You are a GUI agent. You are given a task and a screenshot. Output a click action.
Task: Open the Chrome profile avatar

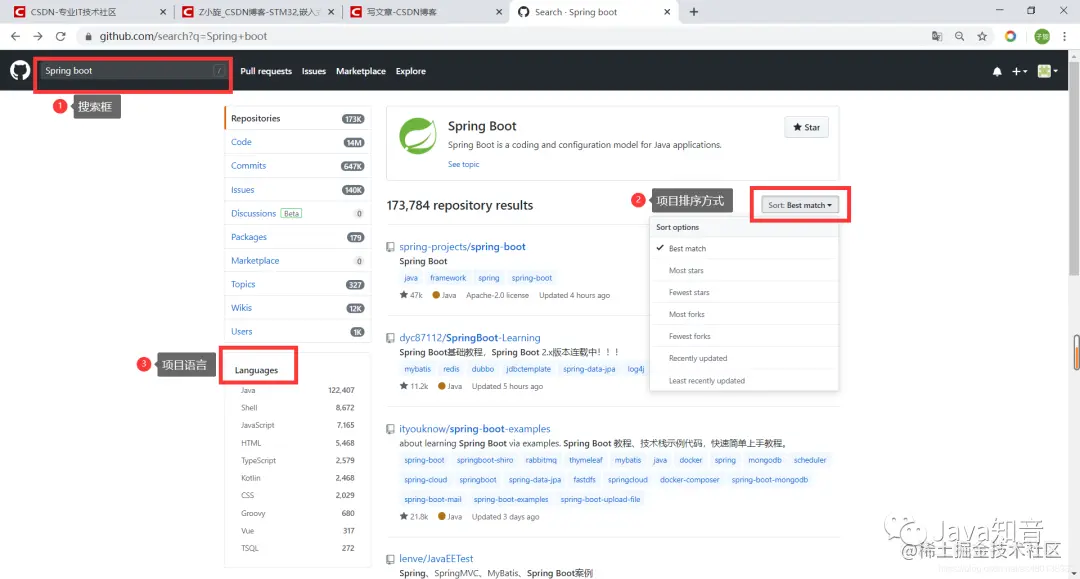pos(1042,36)
